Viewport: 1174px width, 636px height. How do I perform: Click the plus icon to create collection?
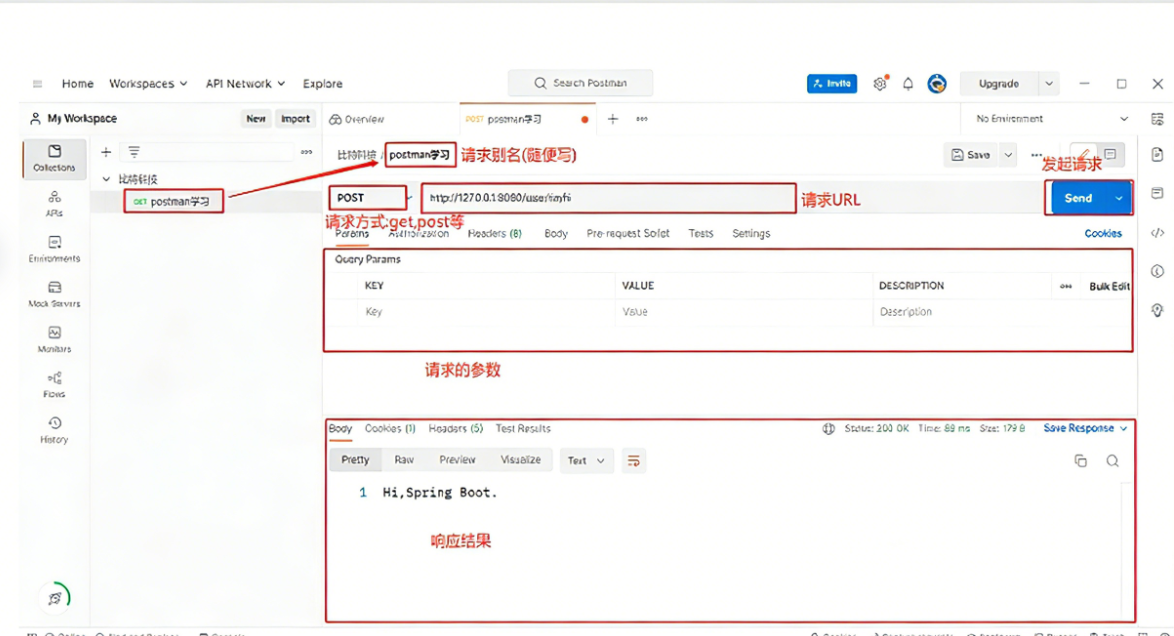tap(106, 152)
